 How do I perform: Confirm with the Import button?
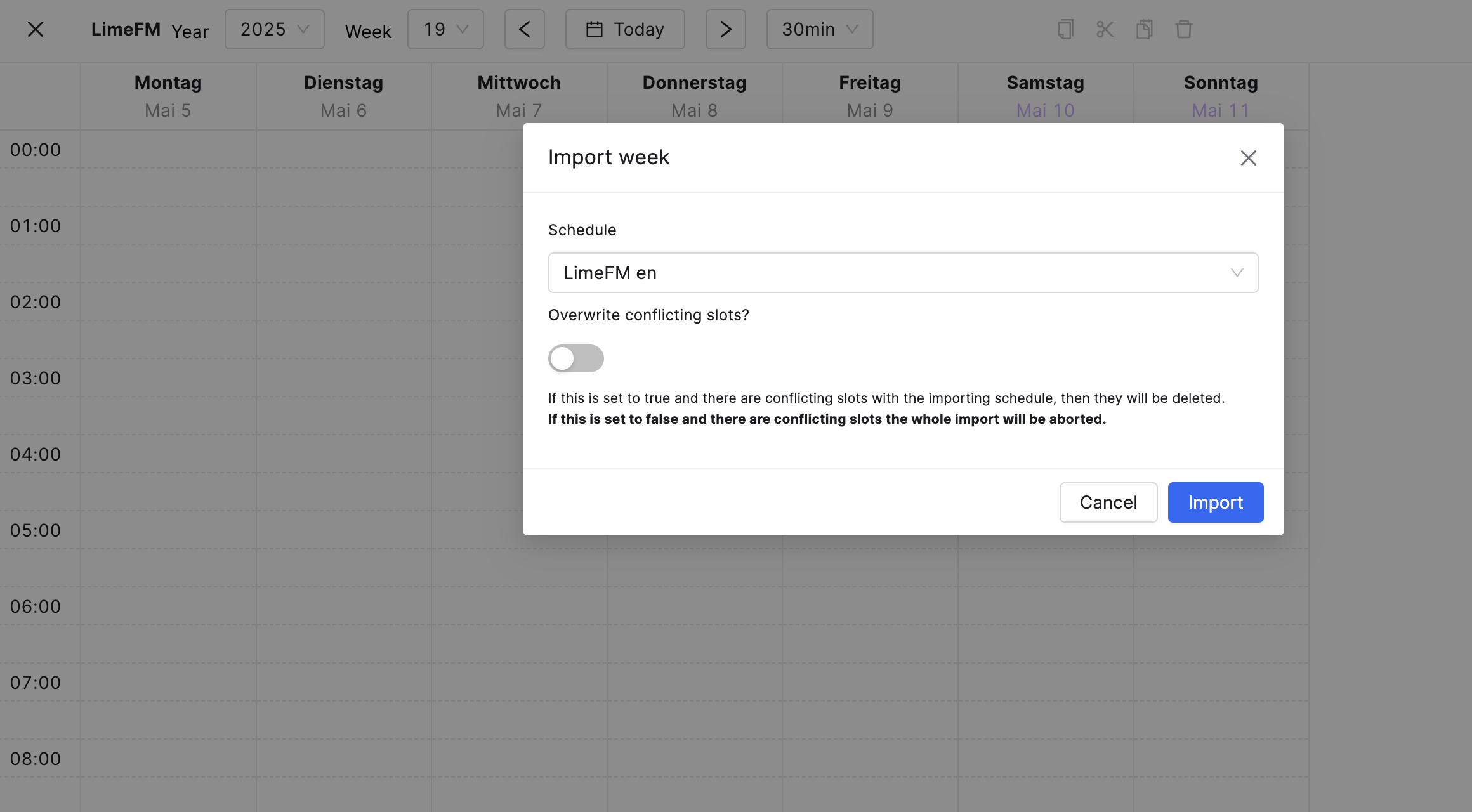coord(1215,502)
